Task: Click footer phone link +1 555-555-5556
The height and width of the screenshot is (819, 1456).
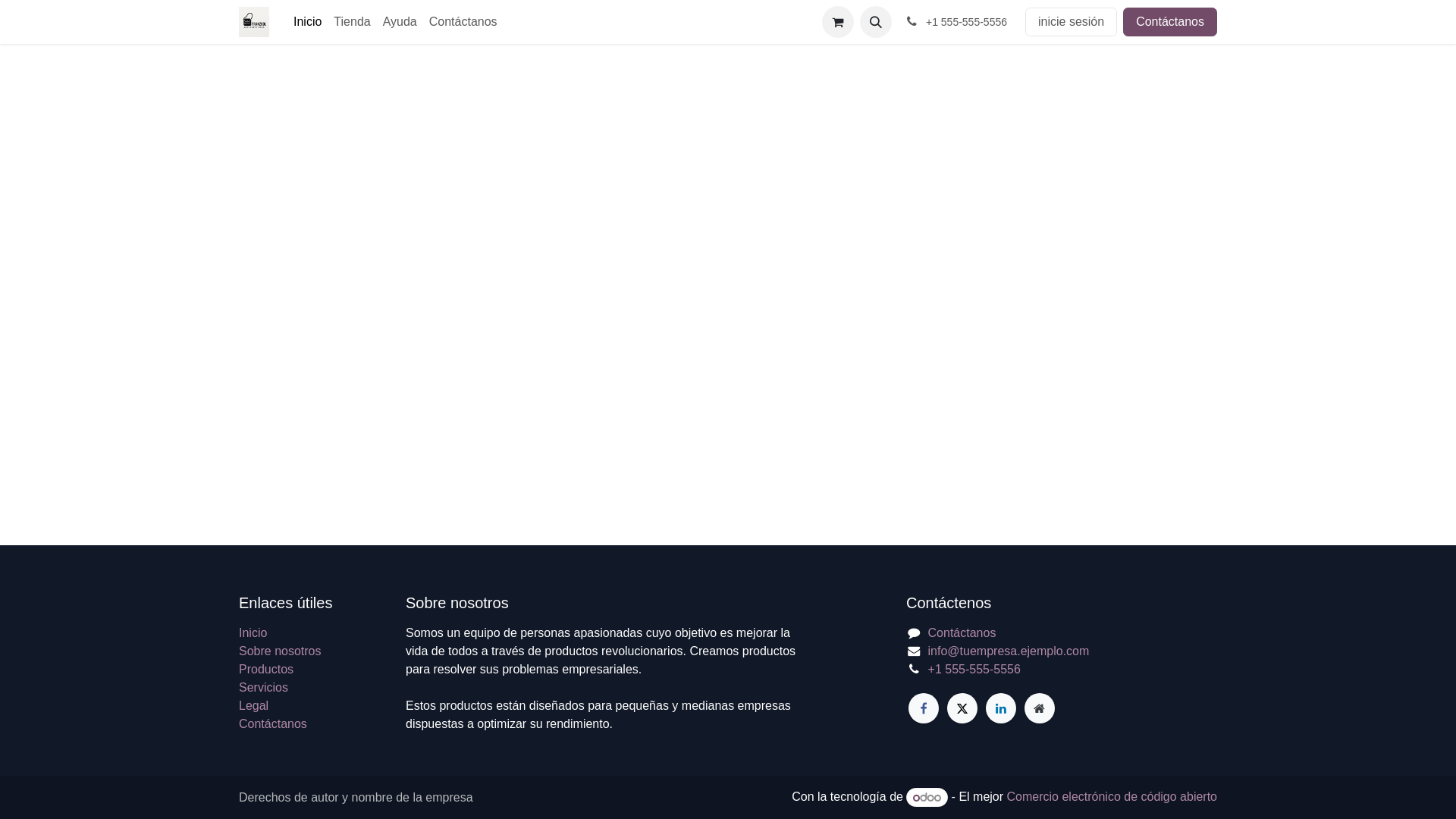Action: click(x=974, y=669)
